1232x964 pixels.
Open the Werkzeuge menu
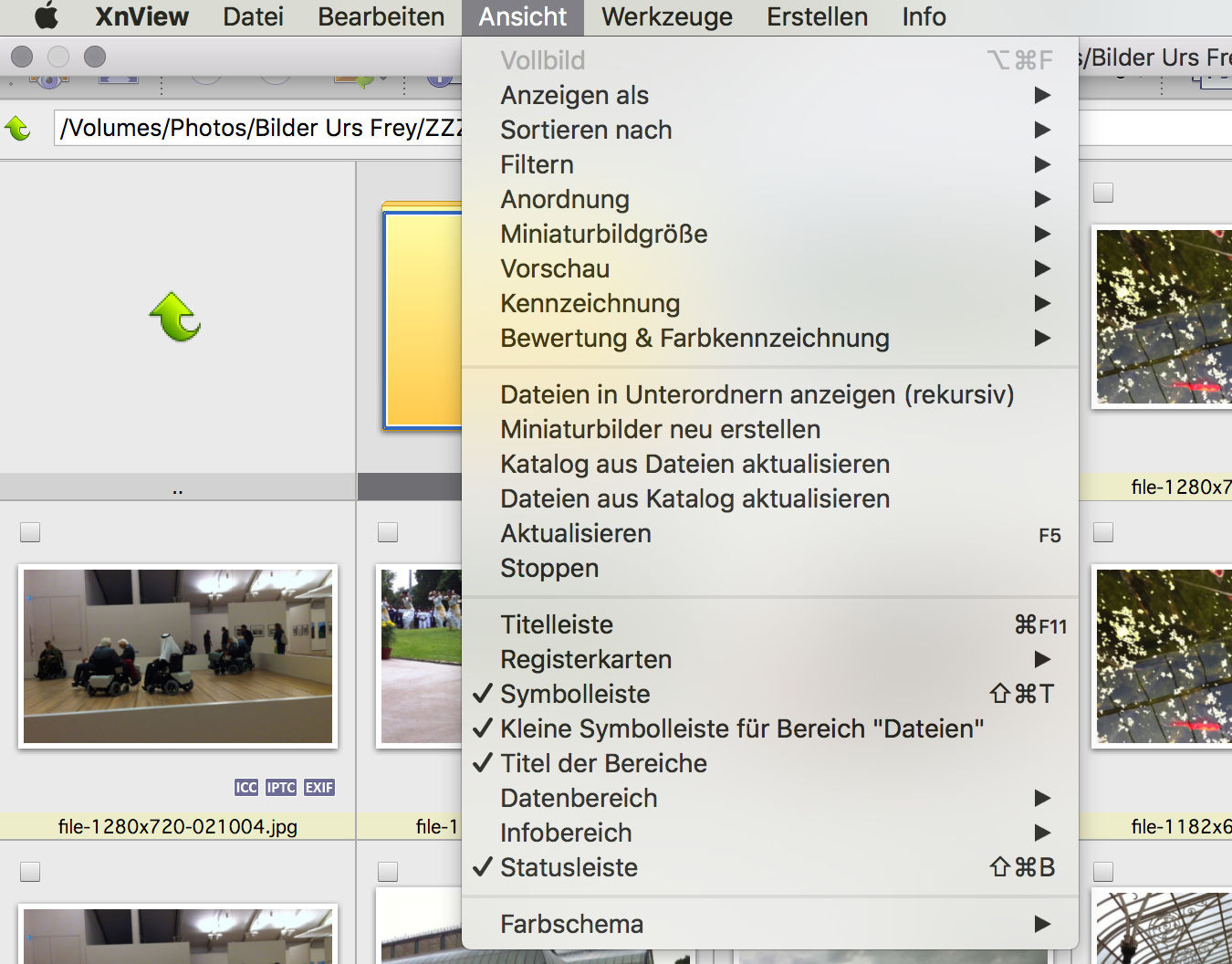click(667, 16)
